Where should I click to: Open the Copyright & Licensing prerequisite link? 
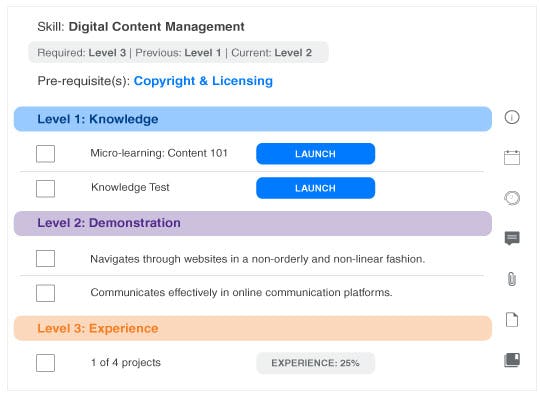point(203,81)
